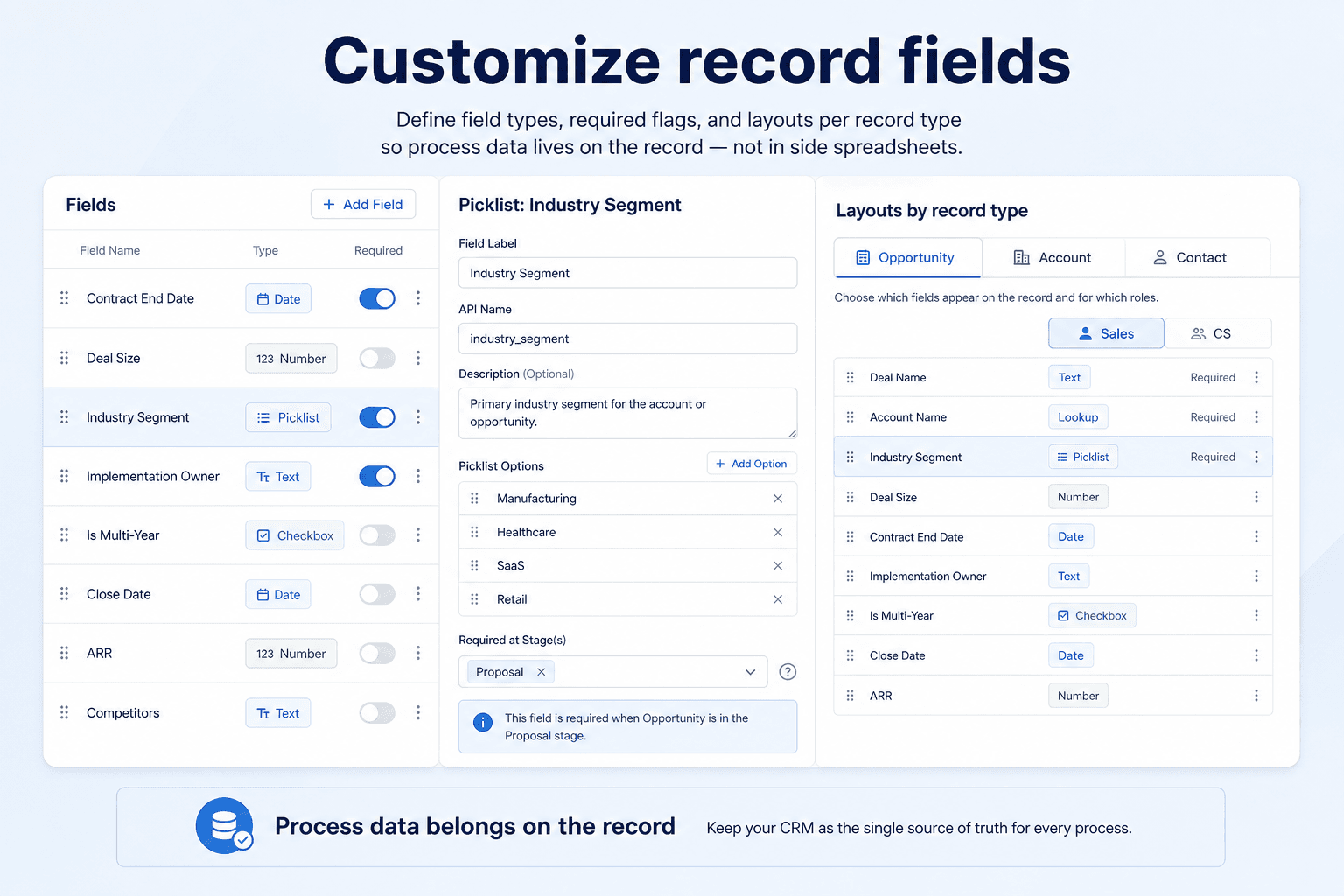Enable required toggle for Is Multi-Year

(x=377, y=535)
